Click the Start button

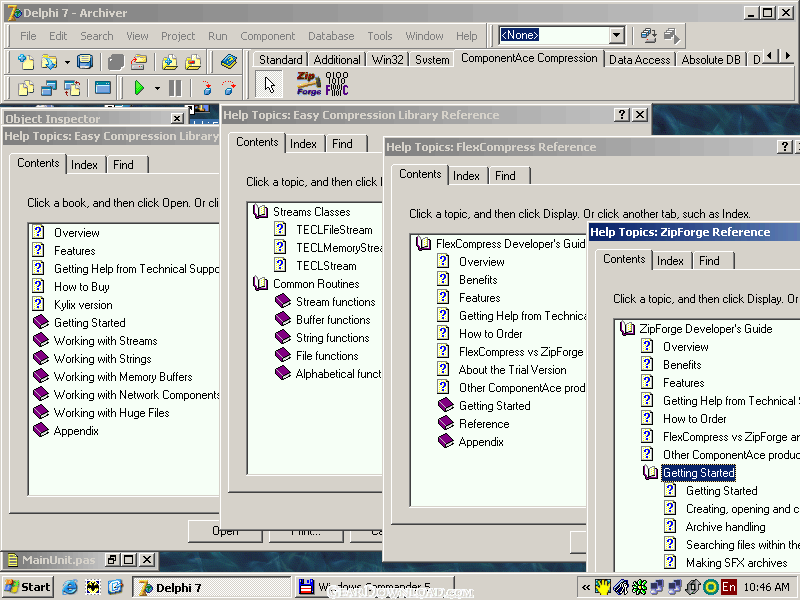tap(28, 587)
